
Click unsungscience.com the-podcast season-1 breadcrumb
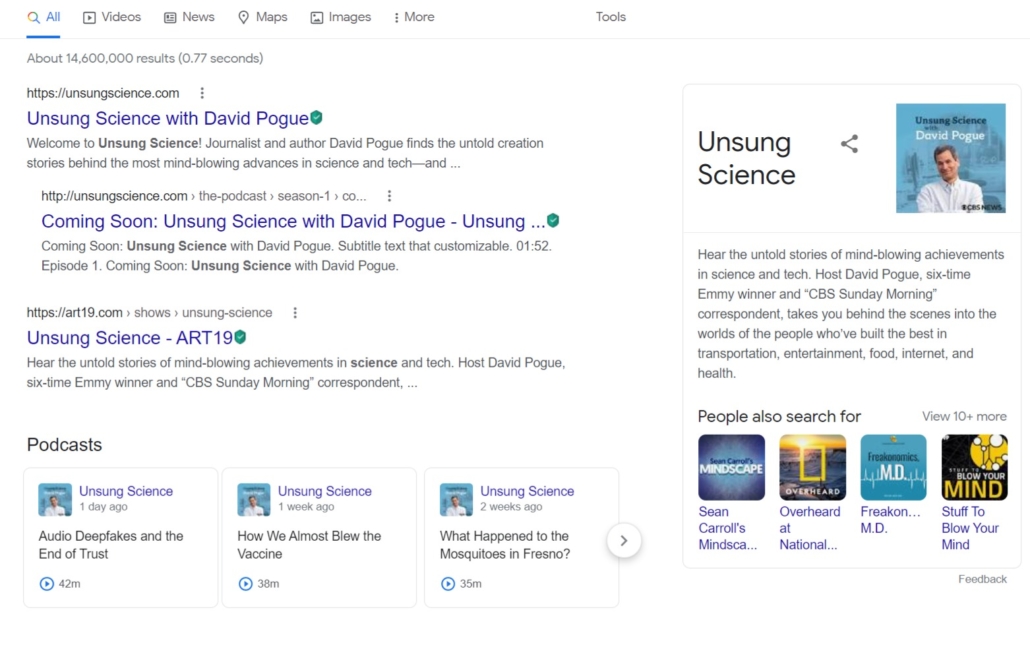[x=204, y=196]
